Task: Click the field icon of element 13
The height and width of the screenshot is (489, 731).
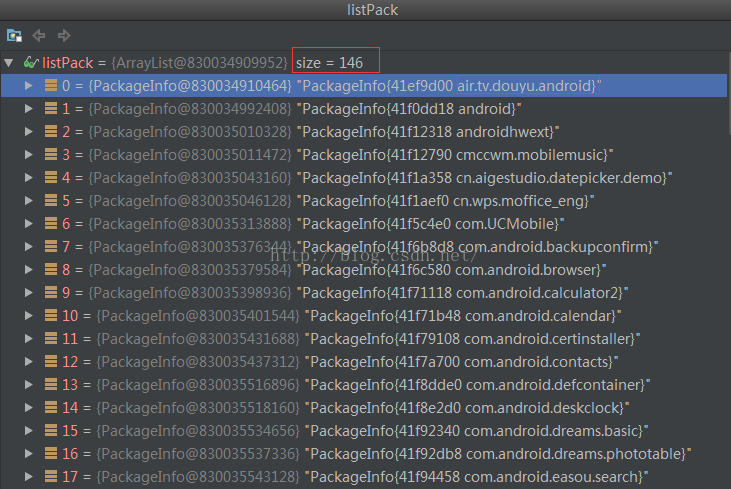Action: 51,384
